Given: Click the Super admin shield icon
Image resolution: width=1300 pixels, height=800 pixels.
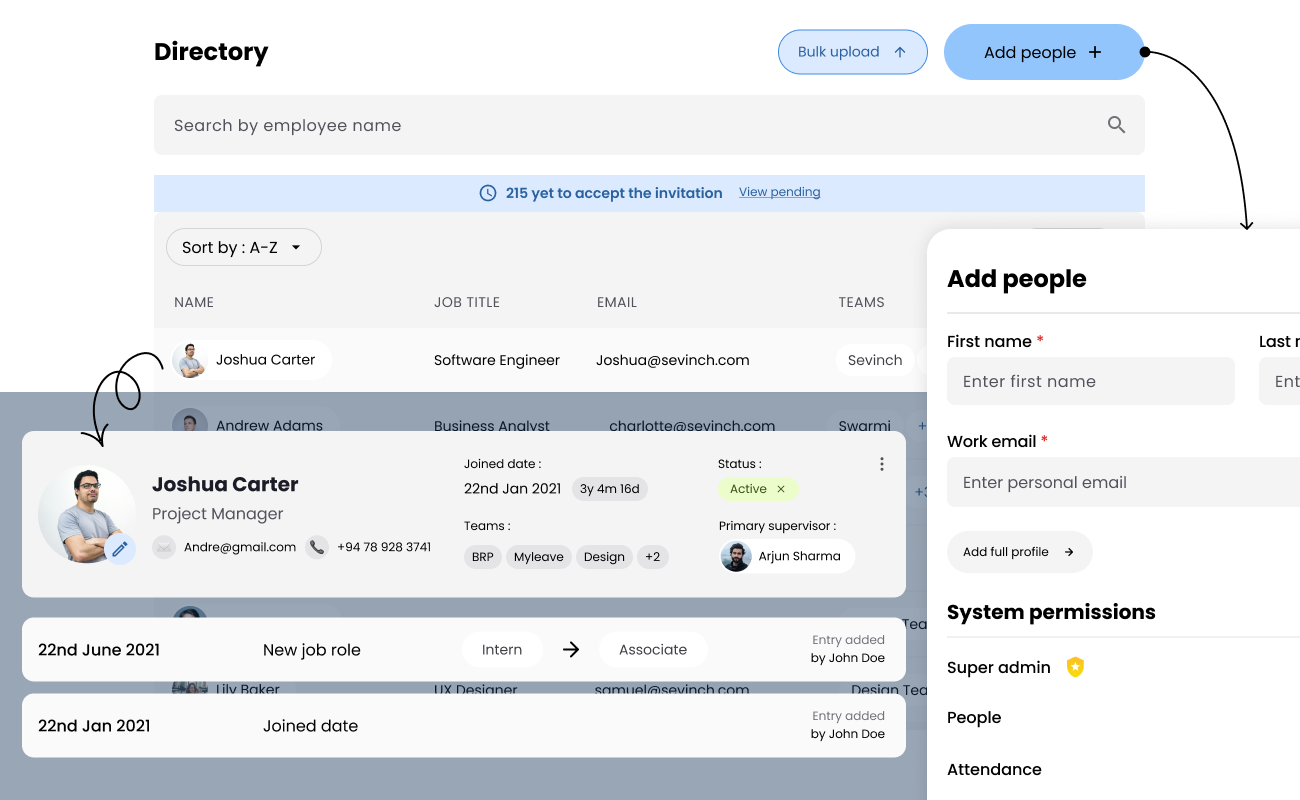Looking at the screenshot, I should pos(1075,667).
